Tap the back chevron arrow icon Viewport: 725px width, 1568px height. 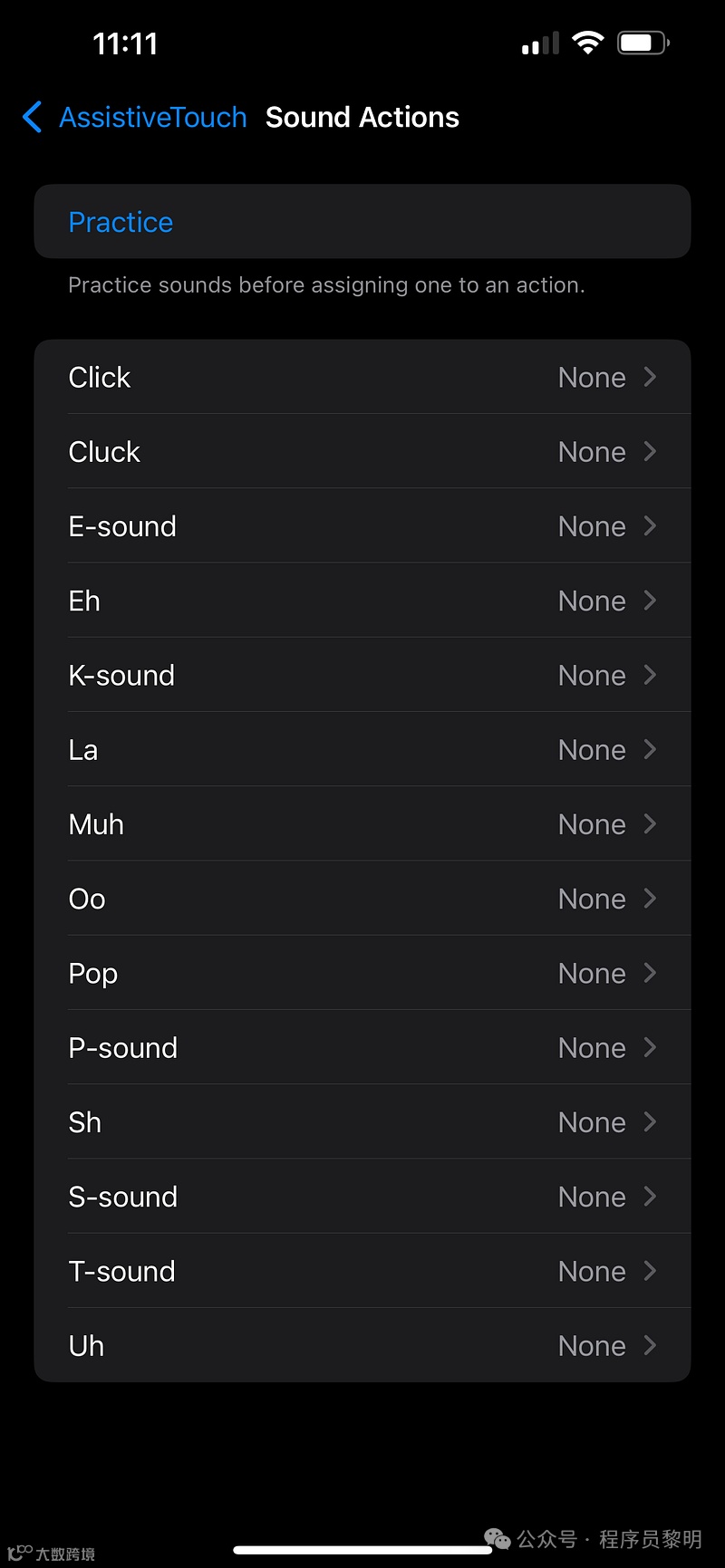pos(33,117)
